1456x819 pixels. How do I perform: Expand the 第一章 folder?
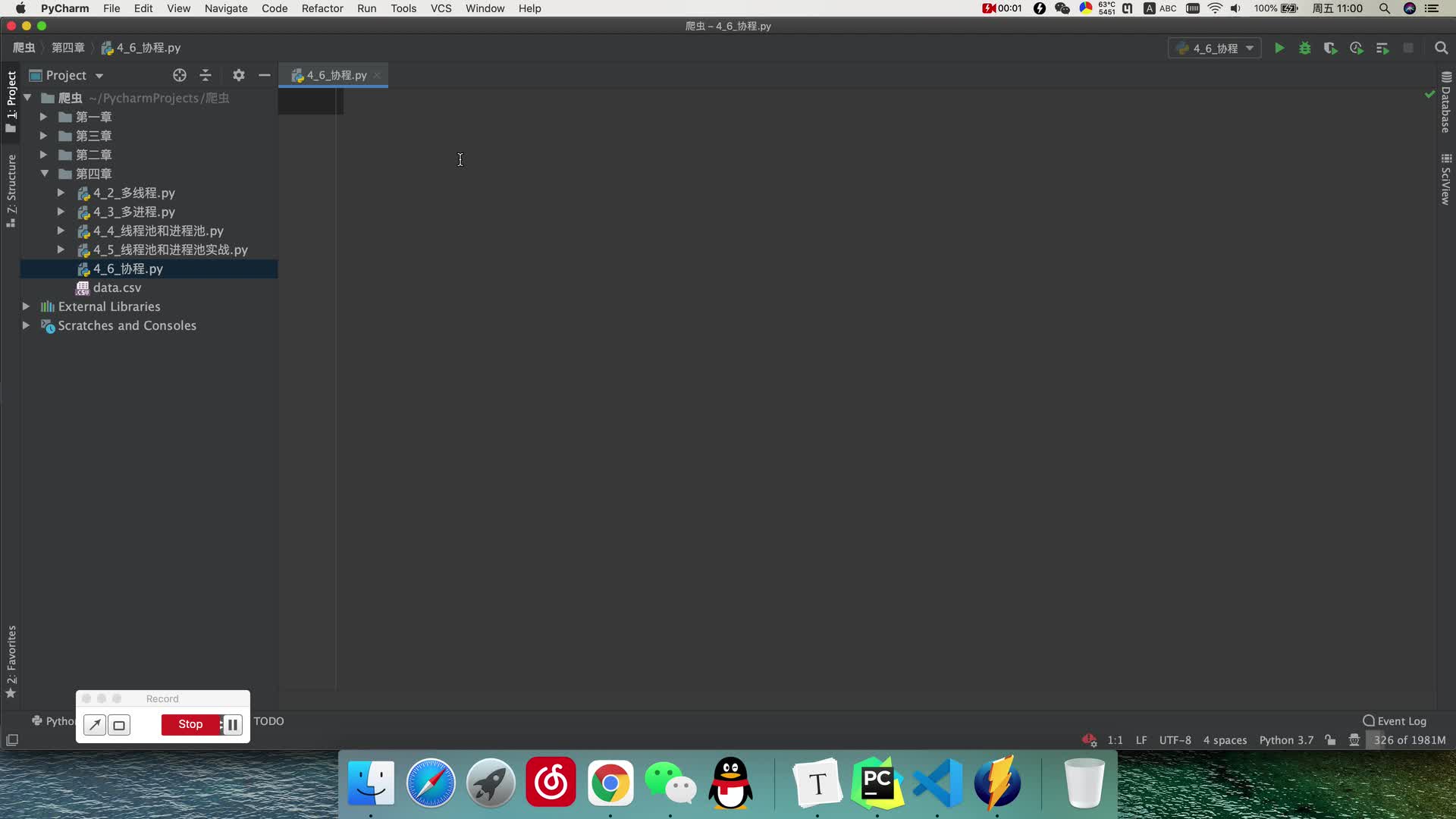pos(43,117)
